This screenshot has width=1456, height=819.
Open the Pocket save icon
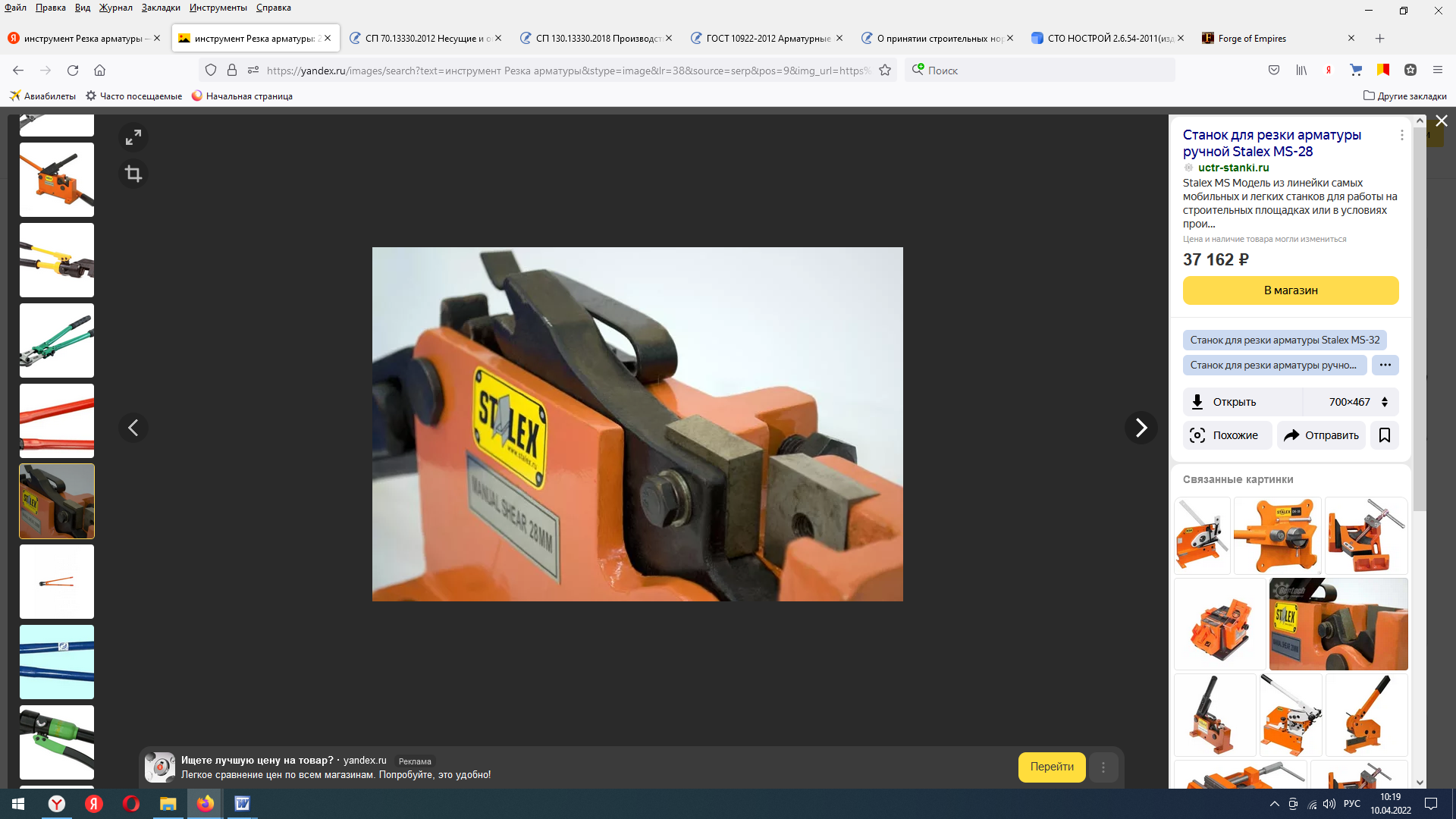click(1274, 71)
